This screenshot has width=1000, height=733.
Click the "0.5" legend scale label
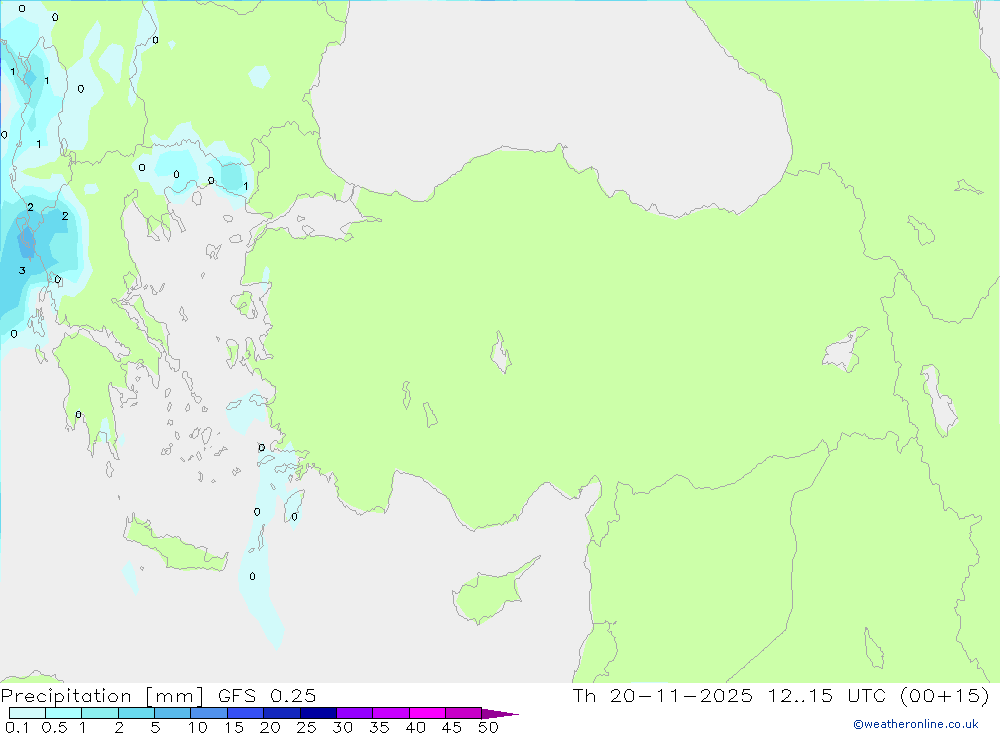coord(54,727)
